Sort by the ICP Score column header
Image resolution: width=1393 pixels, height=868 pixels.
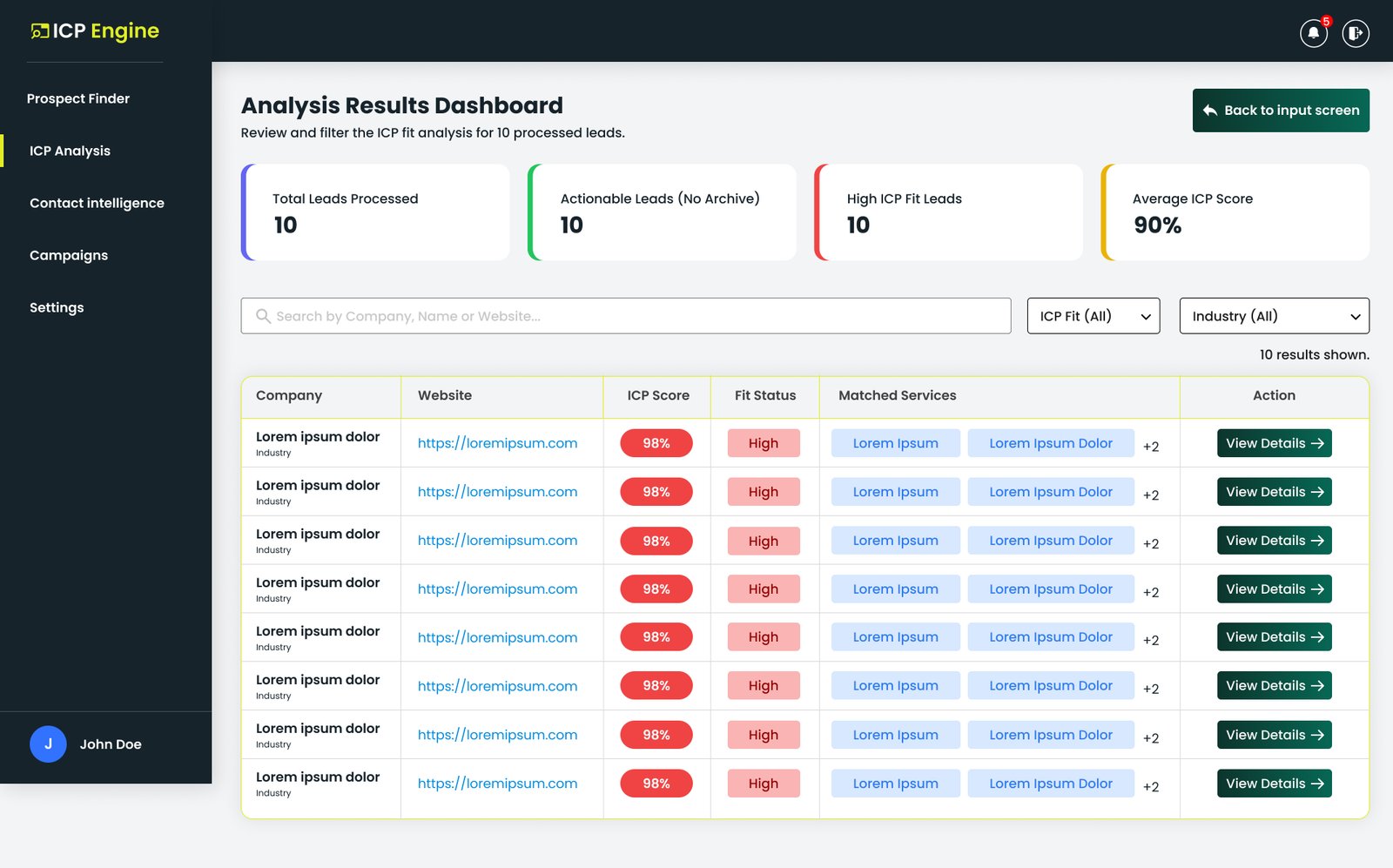(658, 395)
